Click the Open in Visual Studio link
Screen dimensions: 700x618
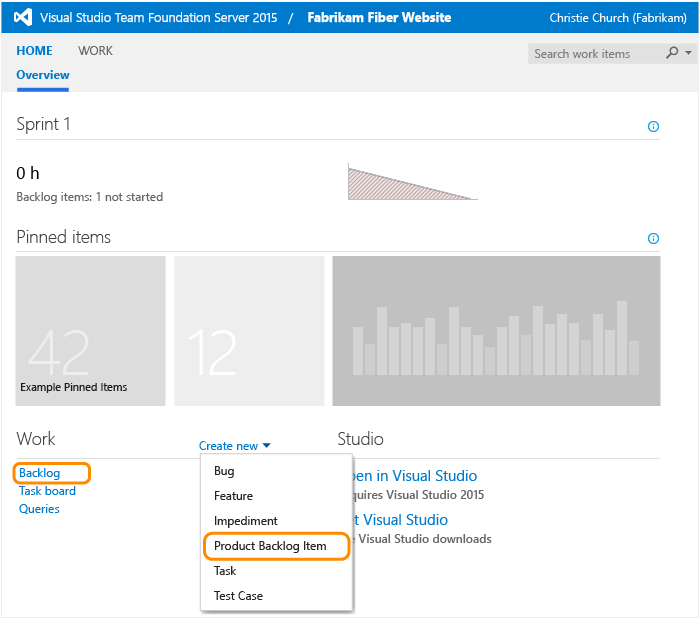415,476
